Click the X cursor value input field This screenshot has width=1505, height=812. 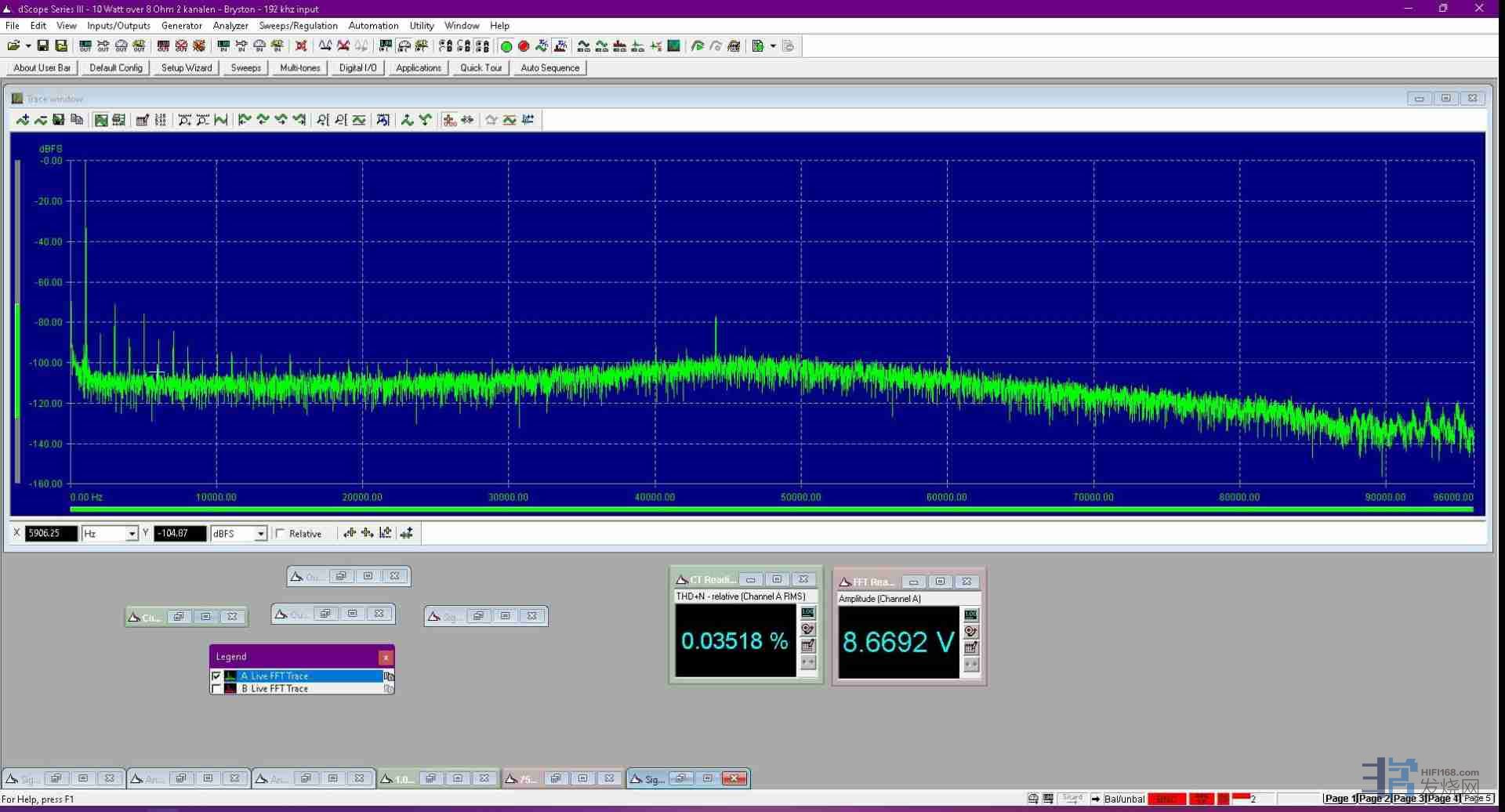[51, 534]
